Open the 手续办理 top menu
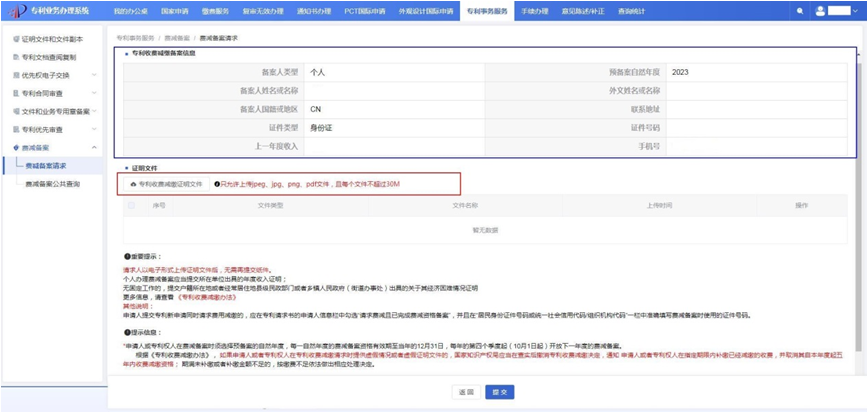868x413 pixels. point(534,11)
